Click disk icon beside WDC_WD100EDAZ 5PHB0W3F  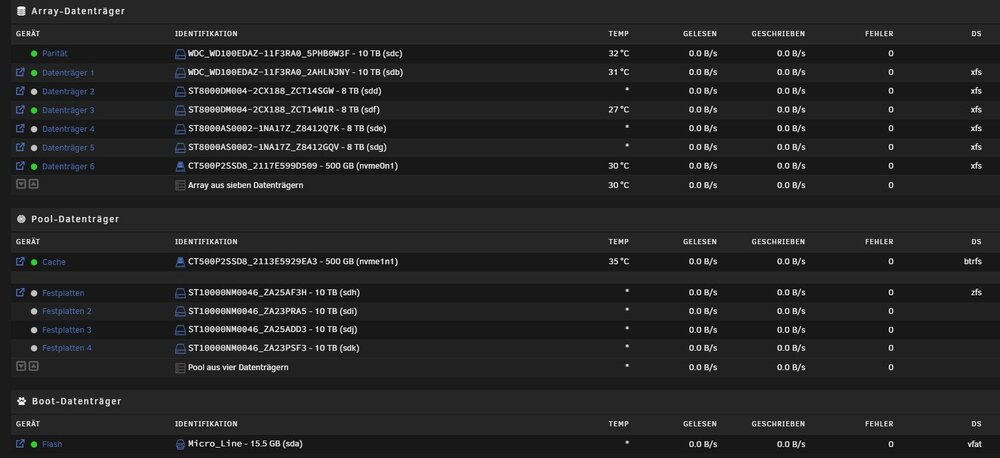coord(180,54)
